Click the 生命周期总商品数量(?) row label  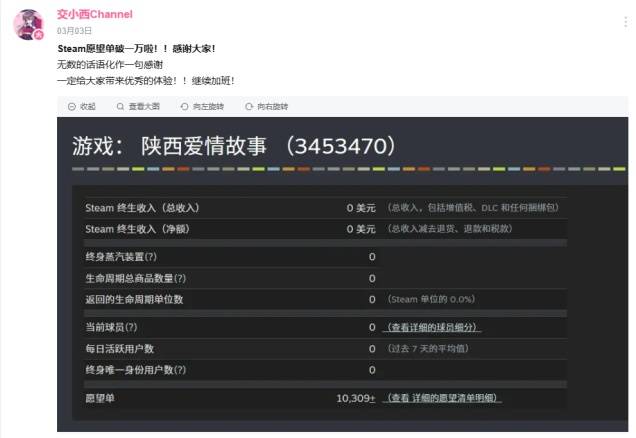(135, 279)
